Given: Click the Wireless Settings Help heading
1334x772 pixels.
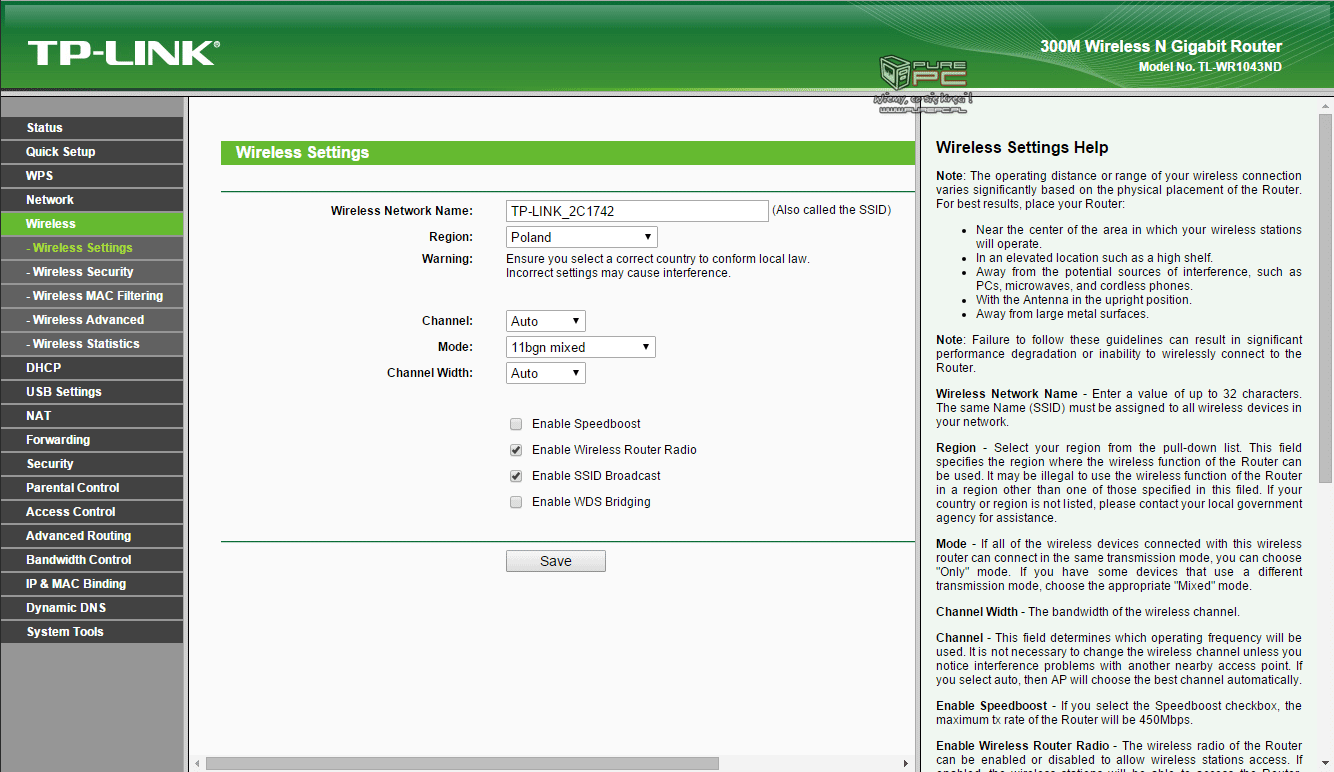Looking at the screenshot, I should 1022,148.
